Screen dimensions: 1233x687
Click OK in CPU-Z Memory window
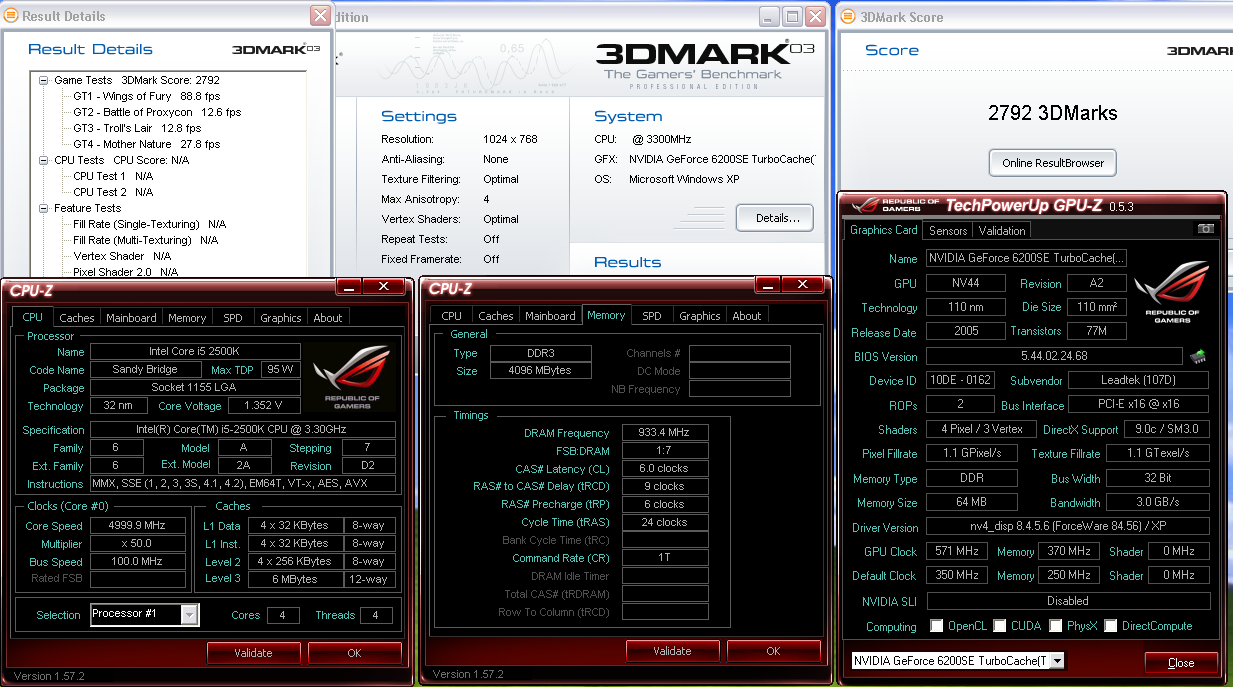pyautogui.click(x=773, y=650)
